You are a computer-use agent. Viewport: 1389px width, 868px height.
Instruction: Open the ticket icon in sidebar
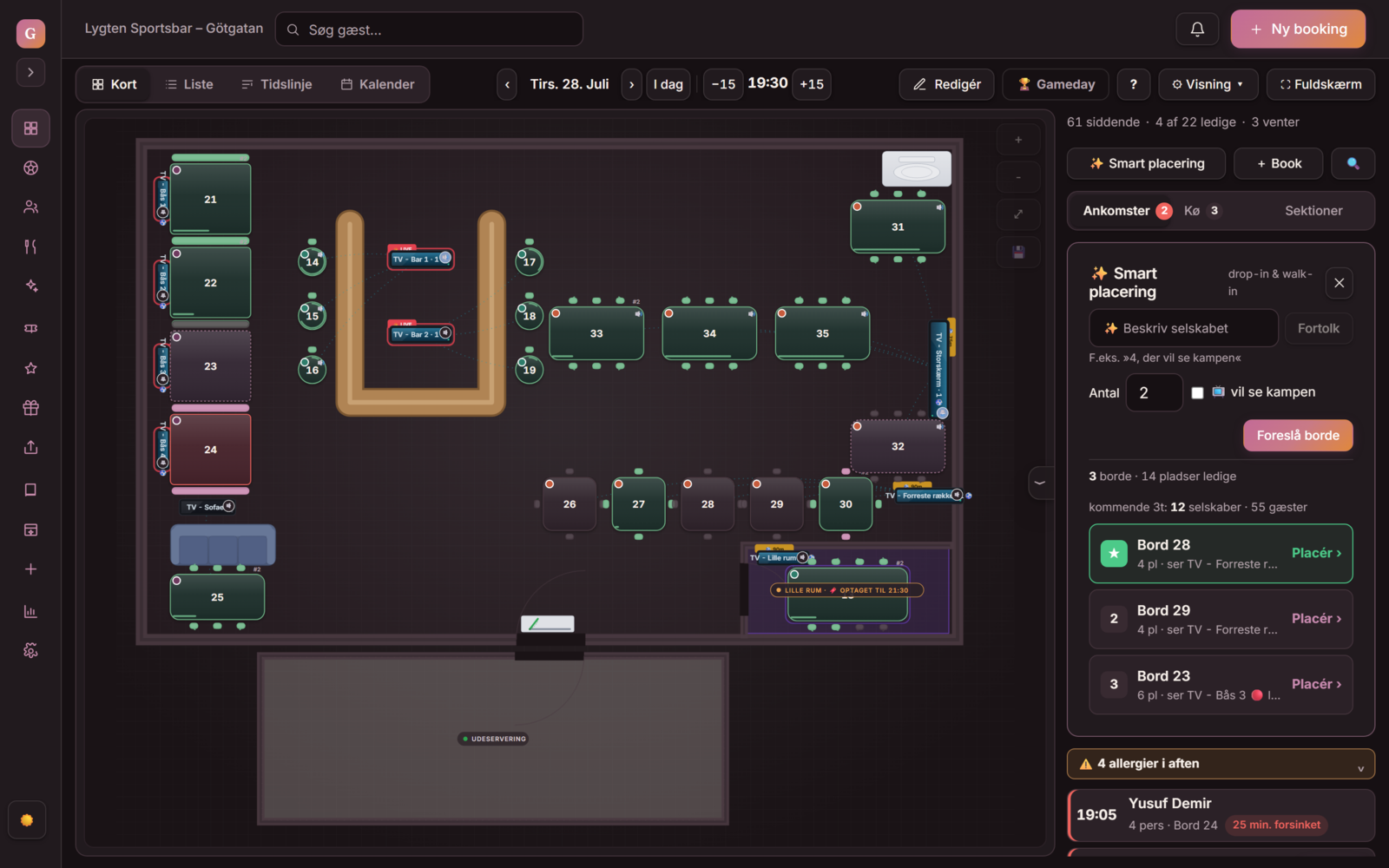(x=30, y=329)
